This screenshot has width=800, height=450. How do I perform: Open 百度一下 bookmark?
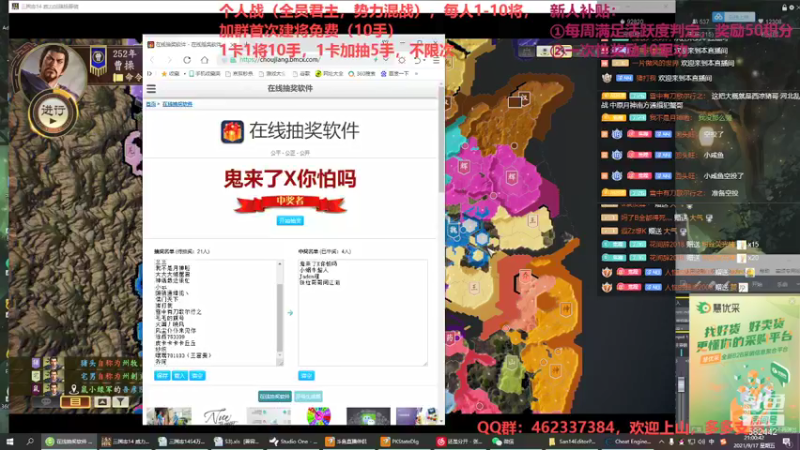395,74
